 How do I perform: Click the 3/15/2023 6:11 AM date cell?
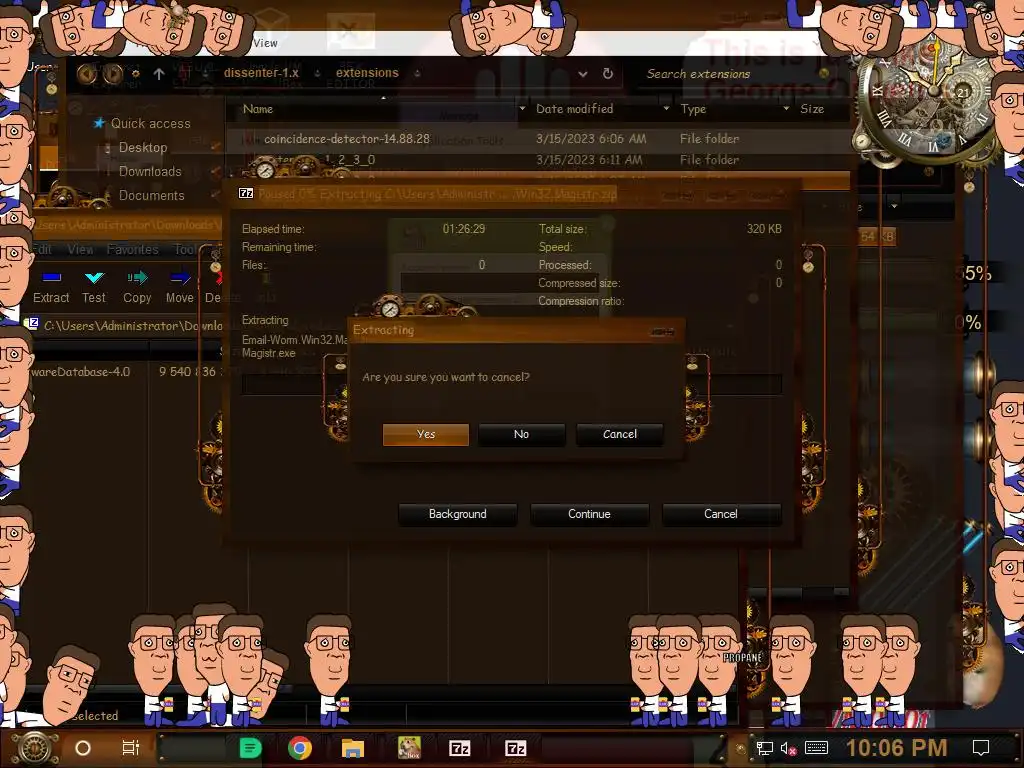click(589, 159)
